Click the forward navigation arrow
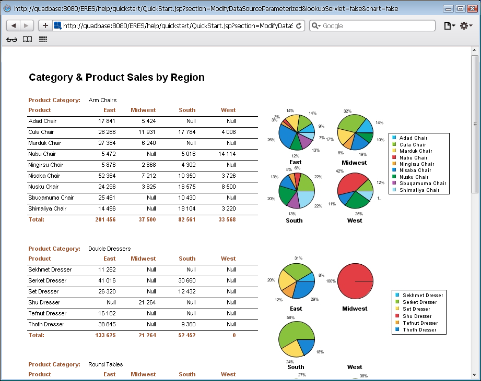Viewport: 481px width, 381px height. coord(26,25)
